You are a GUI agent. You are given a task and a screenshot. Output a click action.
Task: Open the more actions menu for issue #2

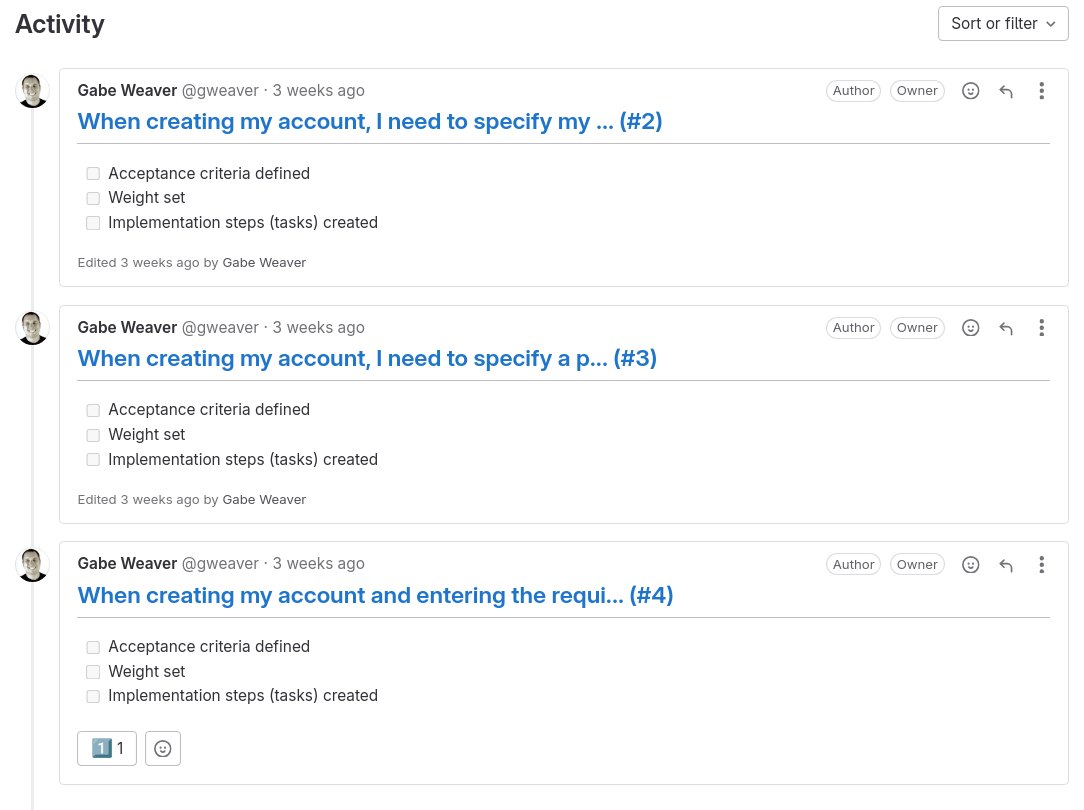(1041, 90)
